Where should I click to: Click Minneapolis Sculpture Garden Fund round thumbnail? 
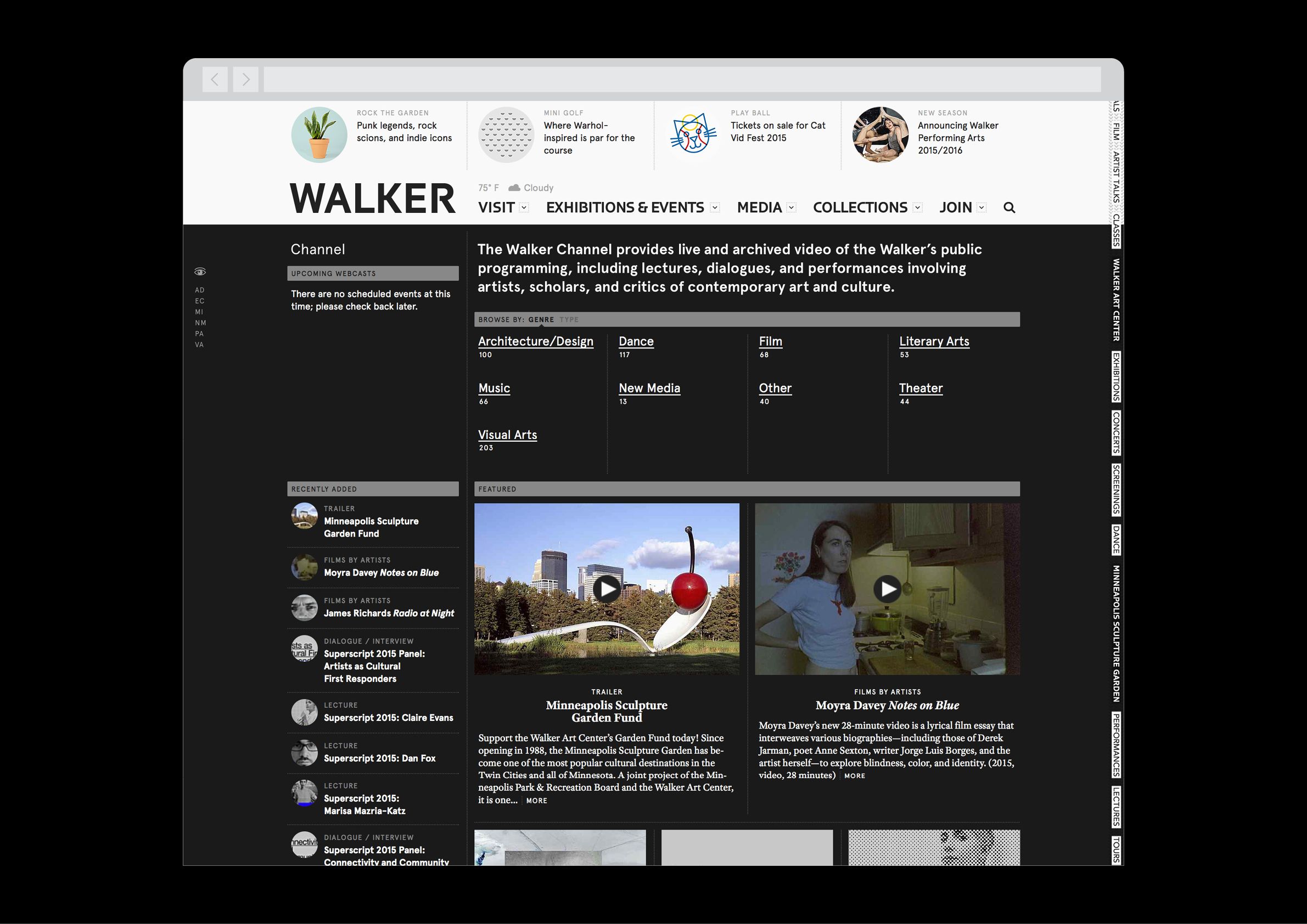click(x=305, y=516)
